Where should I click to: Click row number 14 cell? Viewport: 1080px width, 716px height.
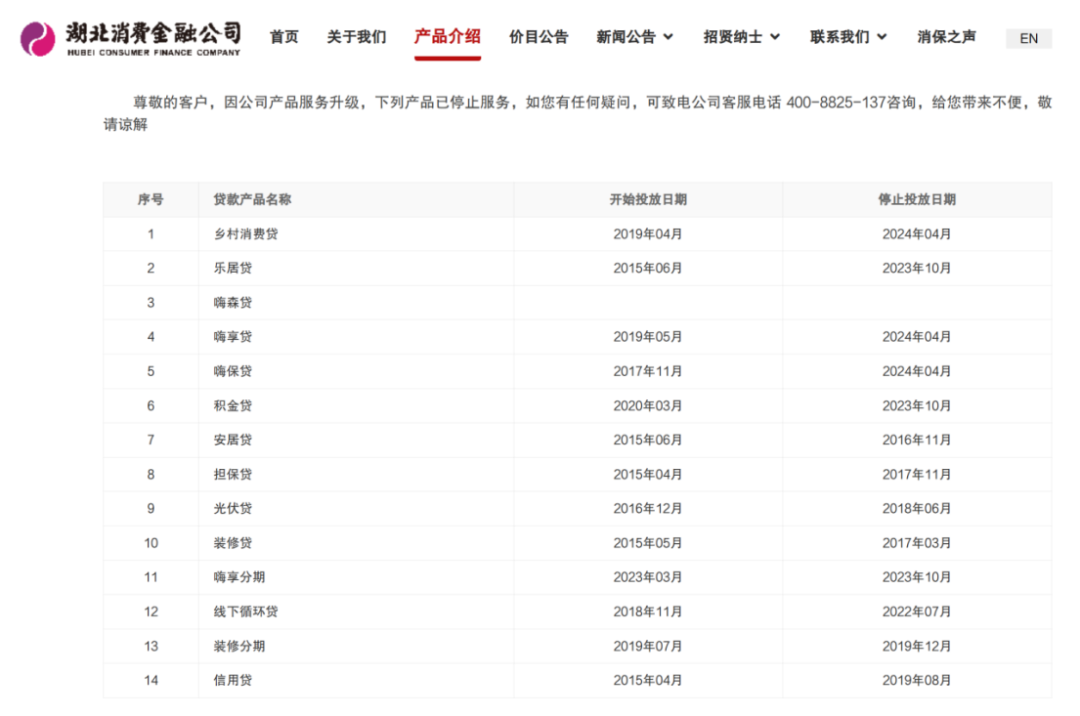[x=151, y=680]
